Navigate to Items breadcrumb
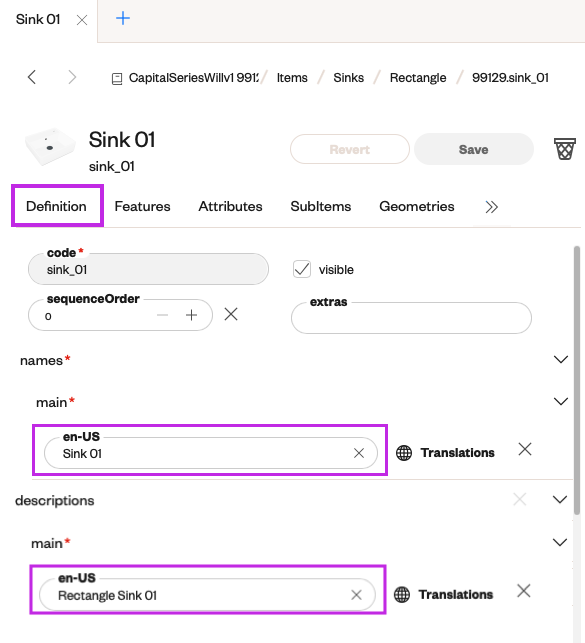Viewport: 585px width, 643px height. tap(292, 78)
